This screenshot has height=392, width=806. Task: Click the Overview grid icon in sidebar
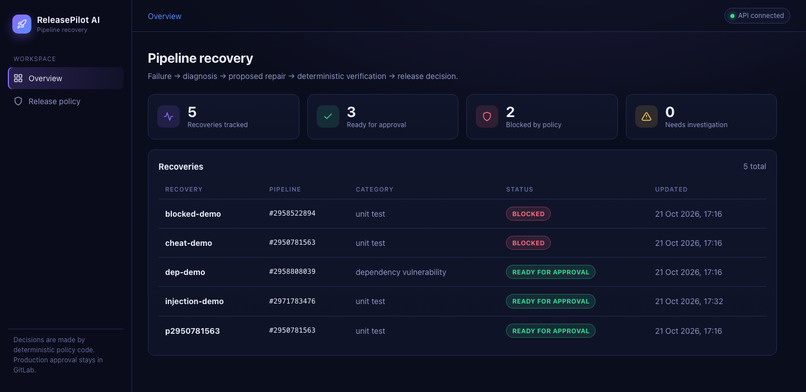pos(19,78)
